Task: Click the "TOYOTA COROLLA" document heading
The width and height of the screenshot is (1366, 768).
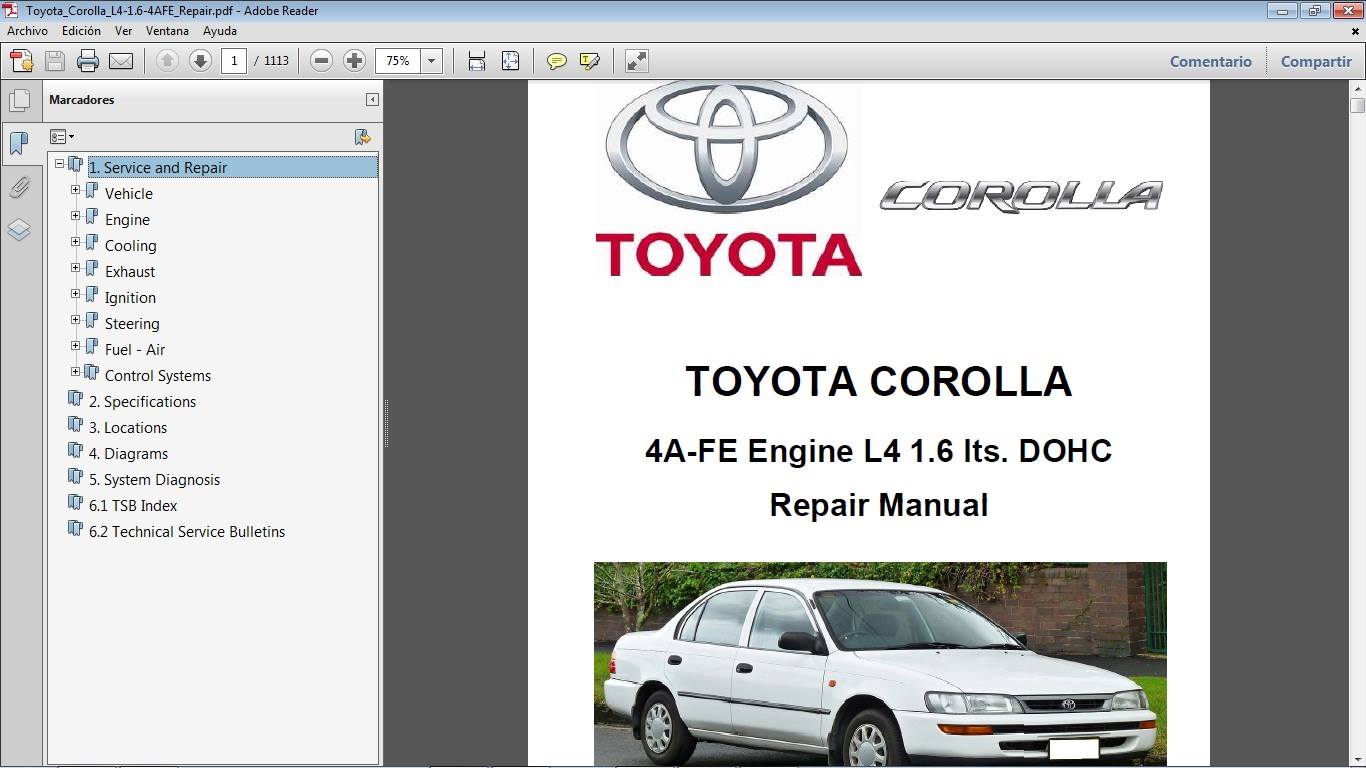Action: pos(878,381)
